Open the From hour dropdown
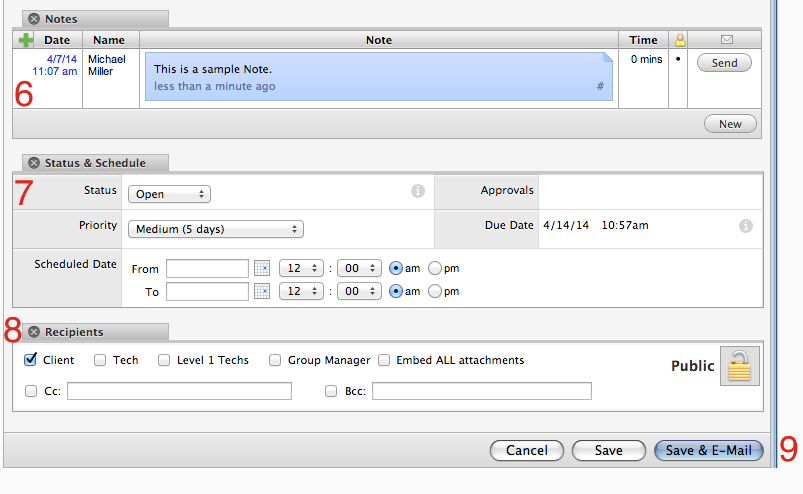Image resolution: width=803 pixels, height=494 pixels. coord(303,268)
